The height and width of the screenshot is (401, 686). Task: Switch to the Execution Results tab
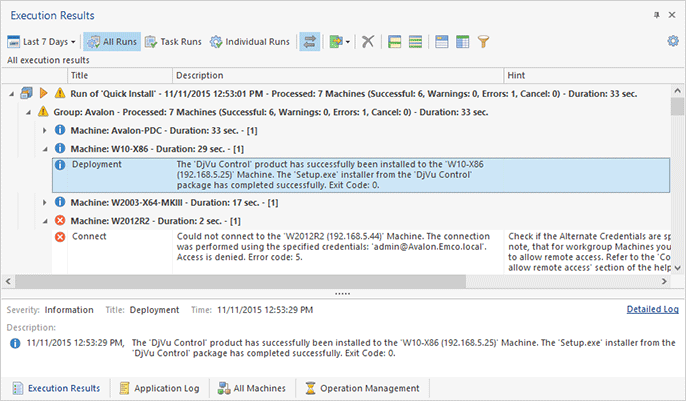coord(56,388)
